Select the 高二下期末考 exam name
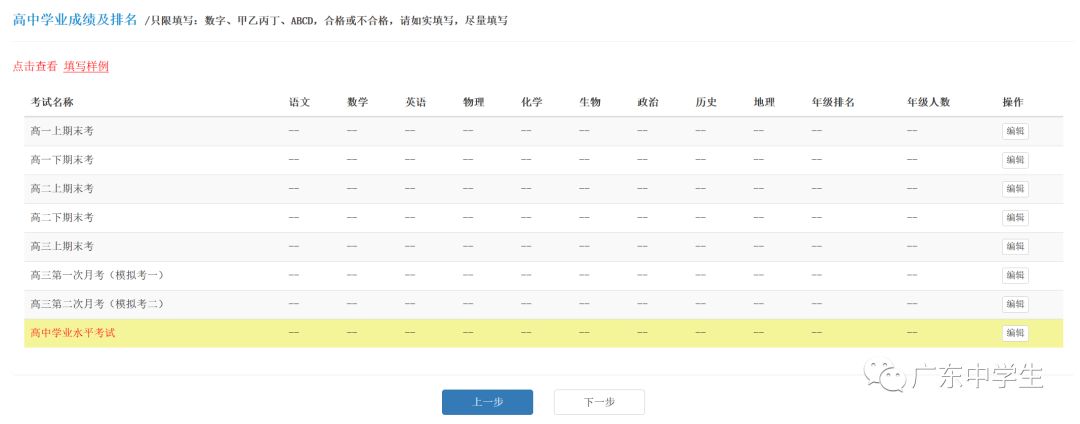1080x424 pixels. coord(62,218)
